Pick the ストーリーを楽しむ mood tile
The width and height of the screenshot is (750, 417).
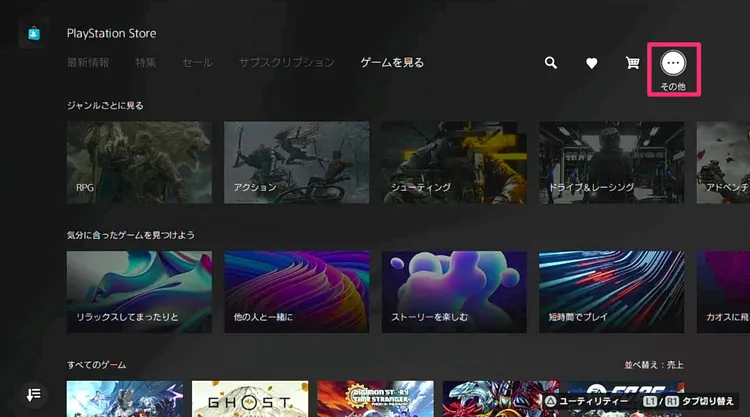click(454, 291)
